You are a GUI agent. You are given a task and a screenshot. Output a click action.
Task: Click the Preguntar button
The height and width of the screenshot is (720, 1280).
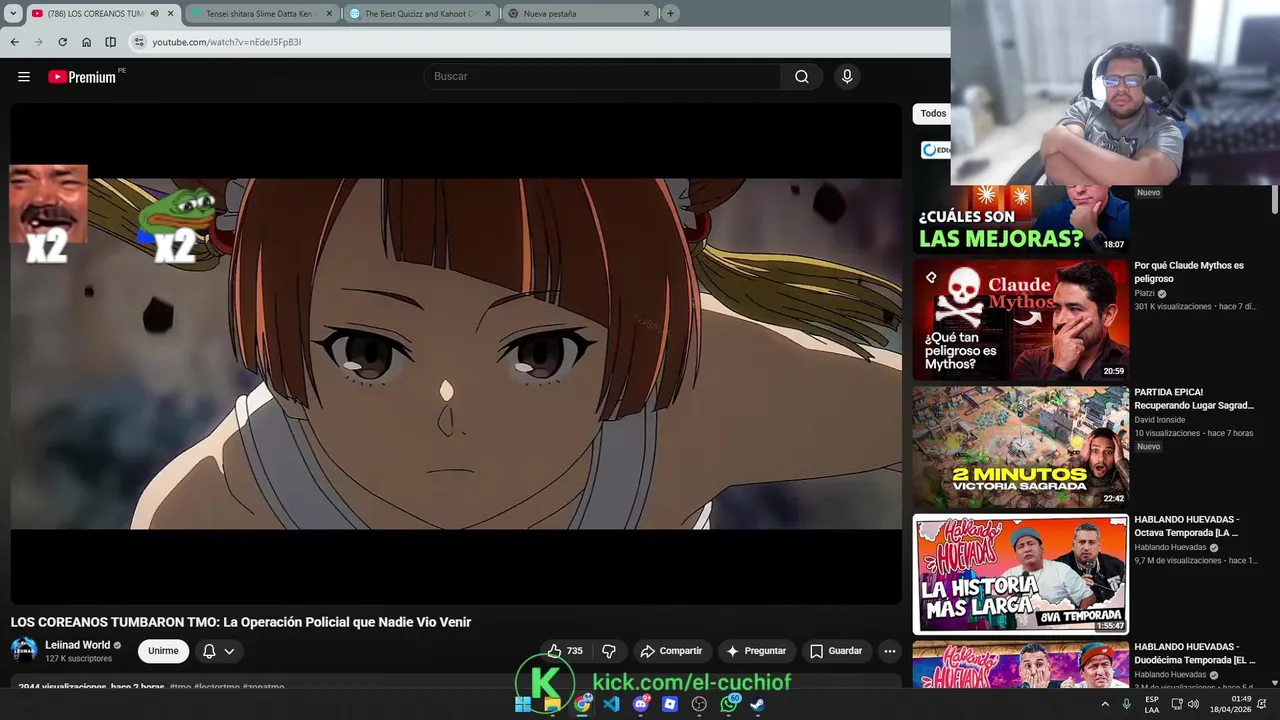click(756, 651)
